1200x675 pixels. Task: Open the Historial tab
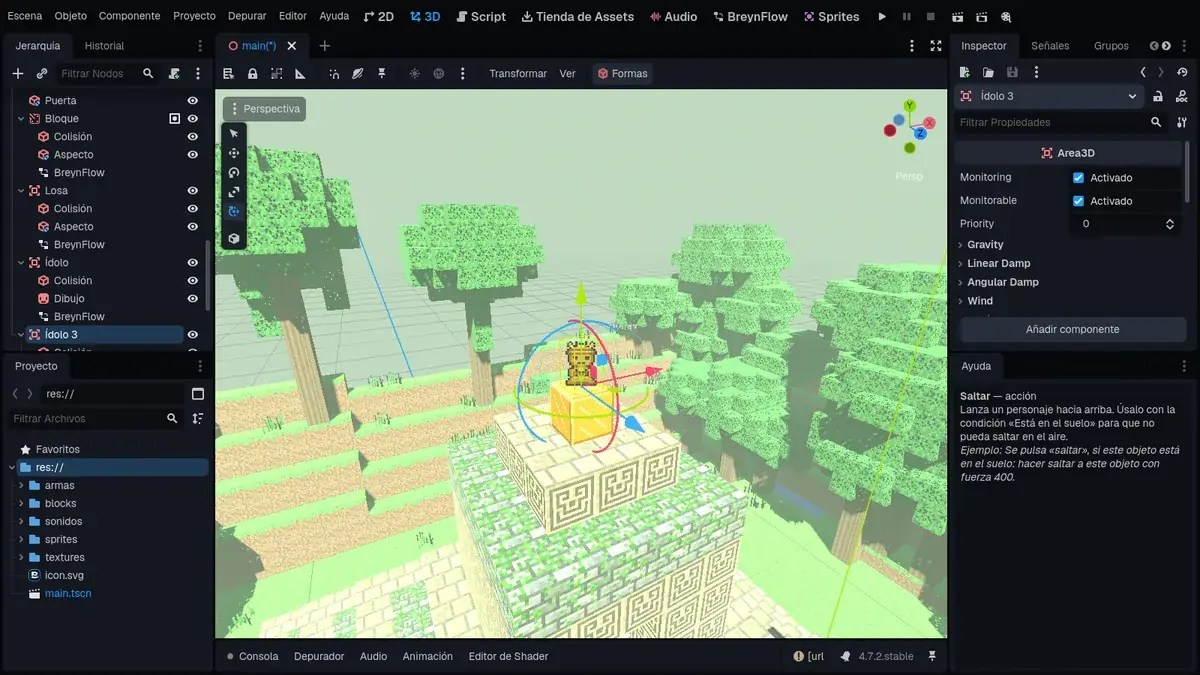(104, 46)
